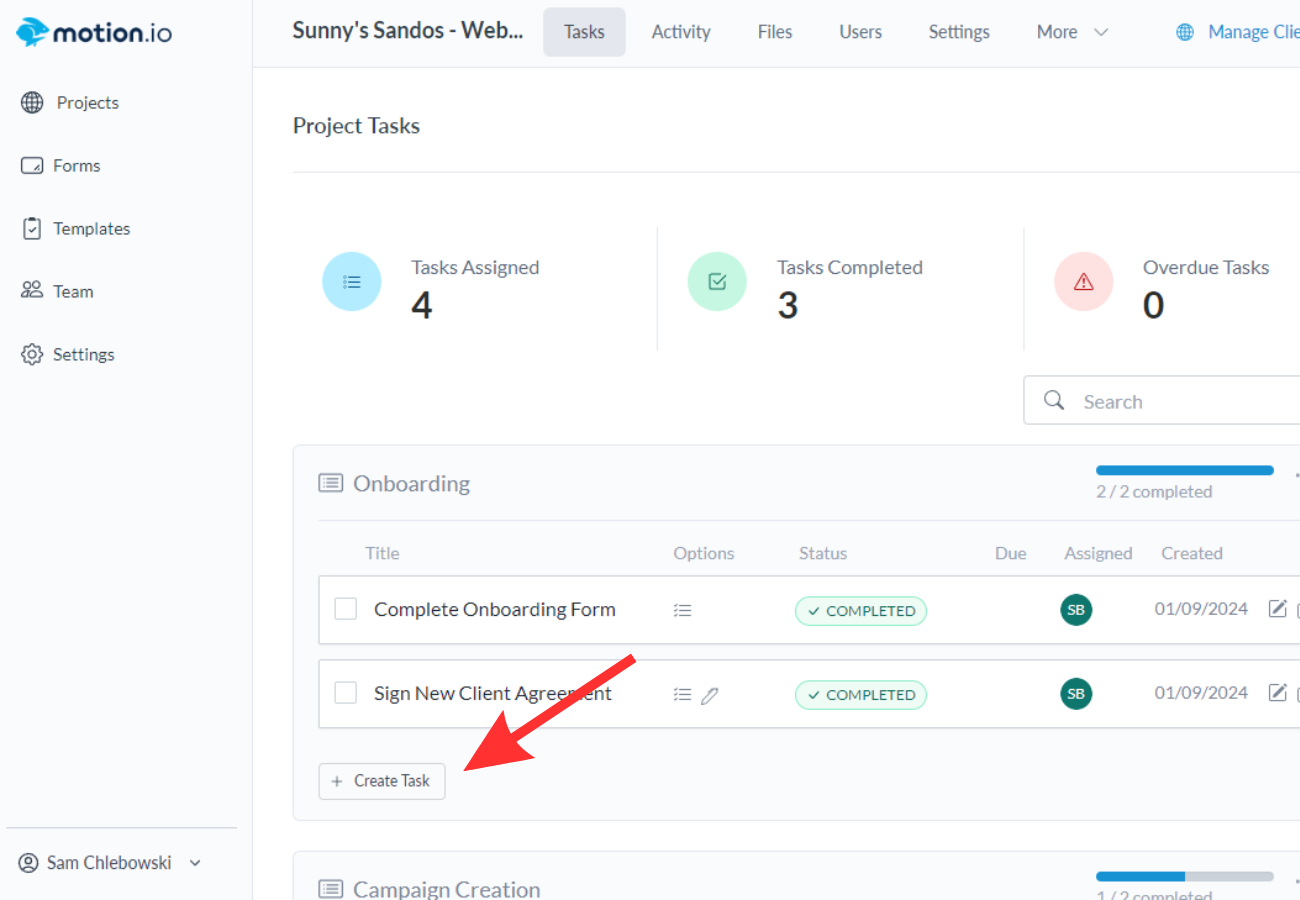Click pencil icon in Sign New Client Agreement options
1300x900 pixels.
pyautogui.click(x=710, y=695)
